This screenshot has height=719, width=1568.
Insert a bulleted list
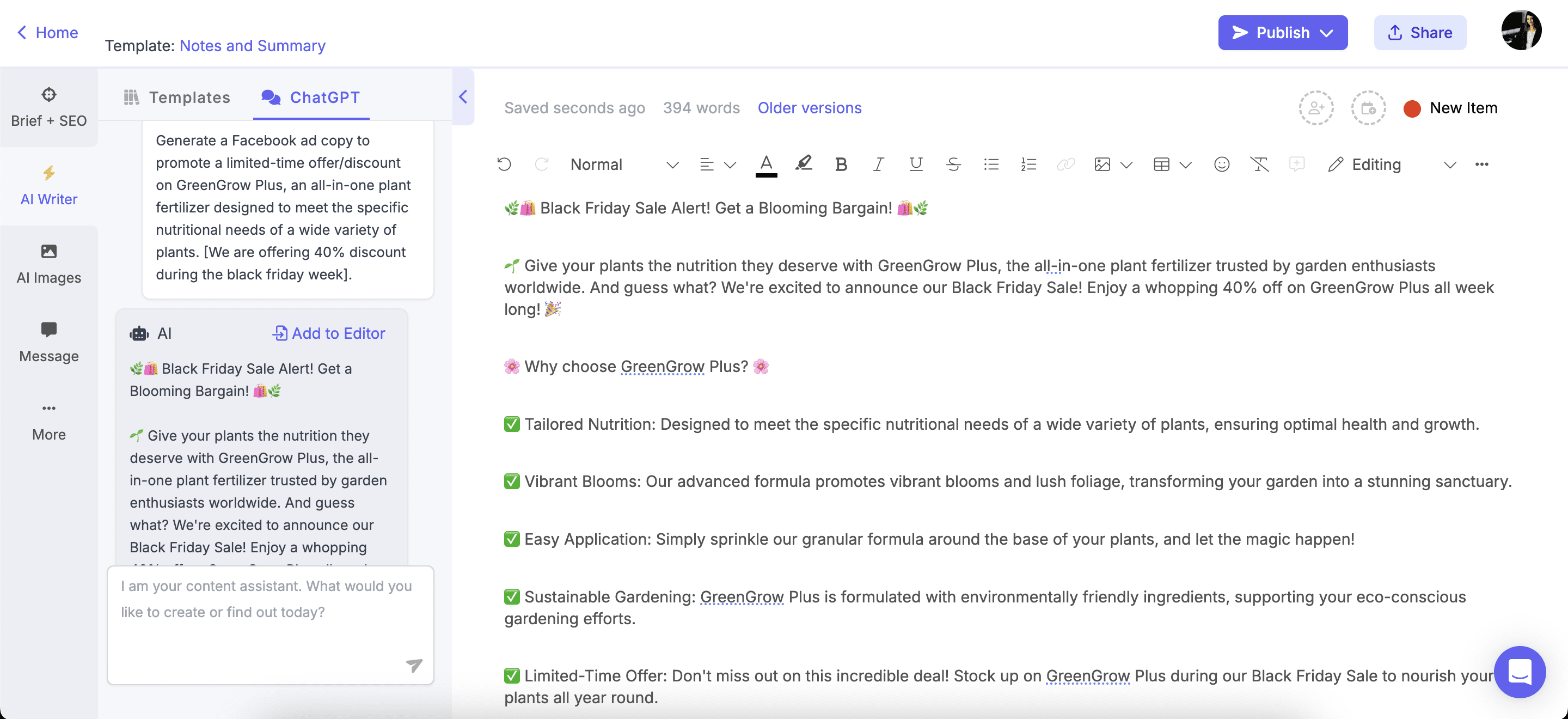[x=991, y=164]
